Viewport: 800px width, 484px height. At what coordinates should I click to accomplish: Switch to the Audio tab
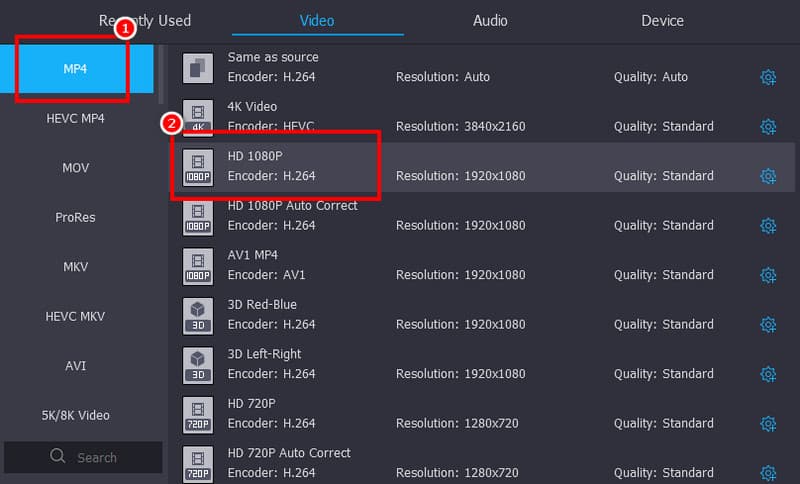[x=490, y=21]
